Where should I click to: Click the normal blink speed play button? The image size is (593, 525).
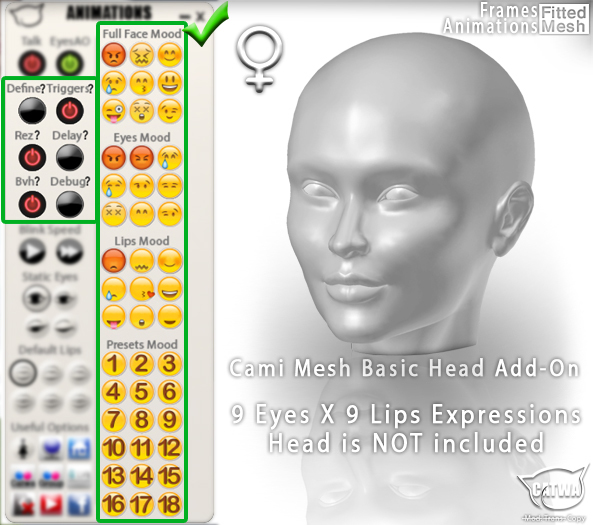point(32,252)
